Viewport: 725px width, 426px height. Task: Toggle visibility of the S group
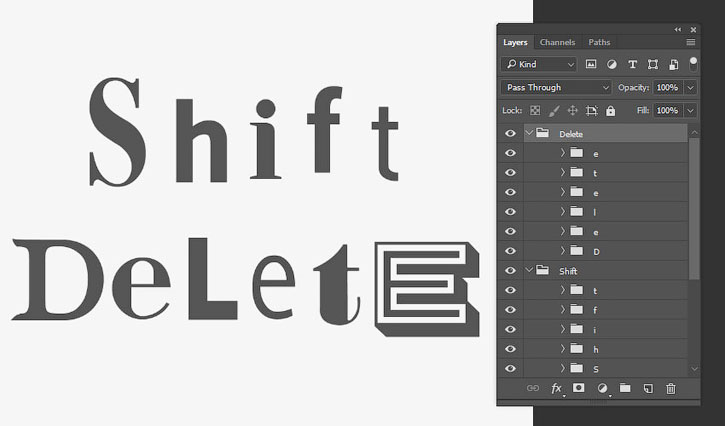[x=510, y=369]
